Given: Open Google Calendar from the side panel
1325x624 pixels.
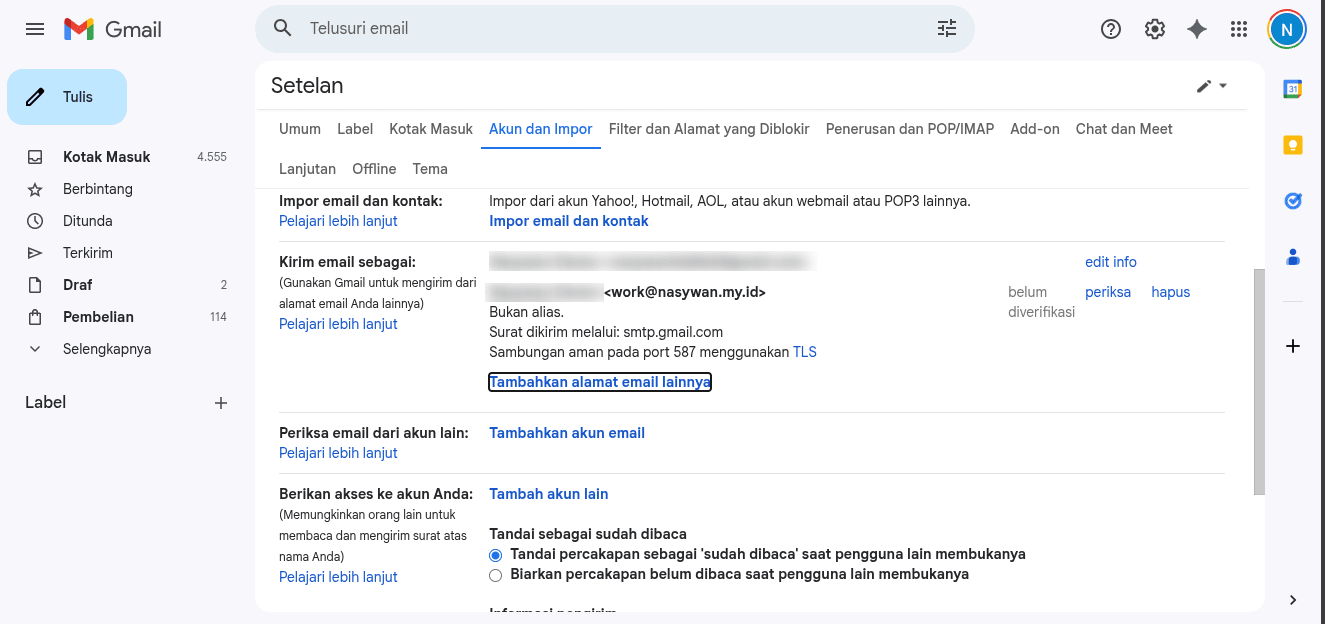Looking at the screenshot, I should [x=1292, y=89].
